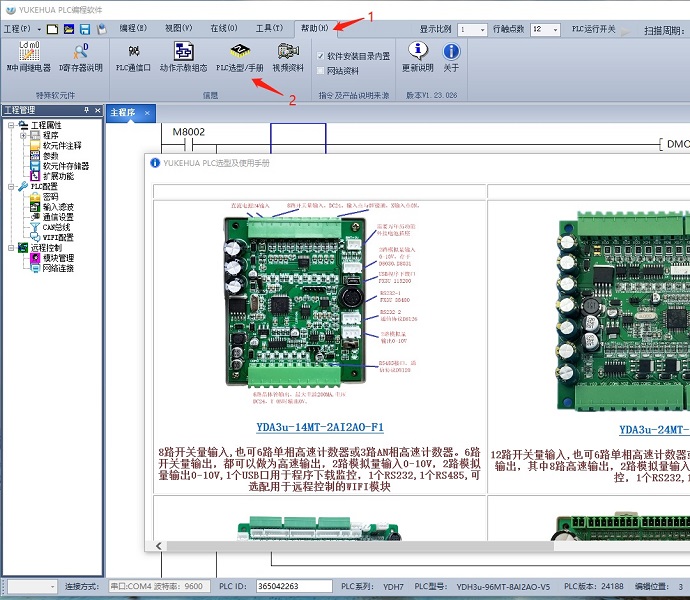Toggle the PLC运行开关 play button
Image resolution: width=690 pixels, height=600 pixels.
point(626,30)
